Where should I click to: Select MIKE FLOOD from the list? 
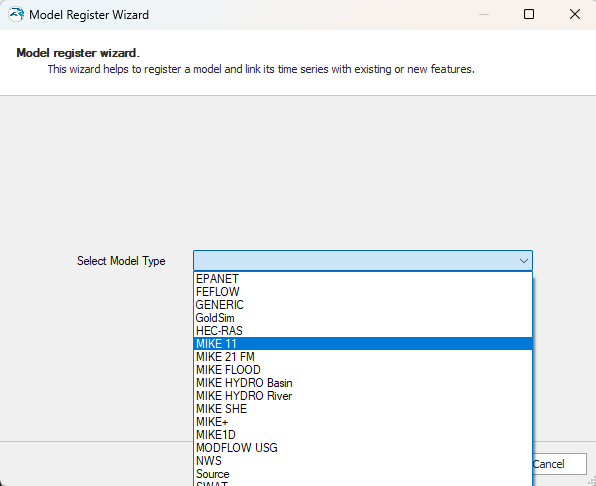point(363,370)
